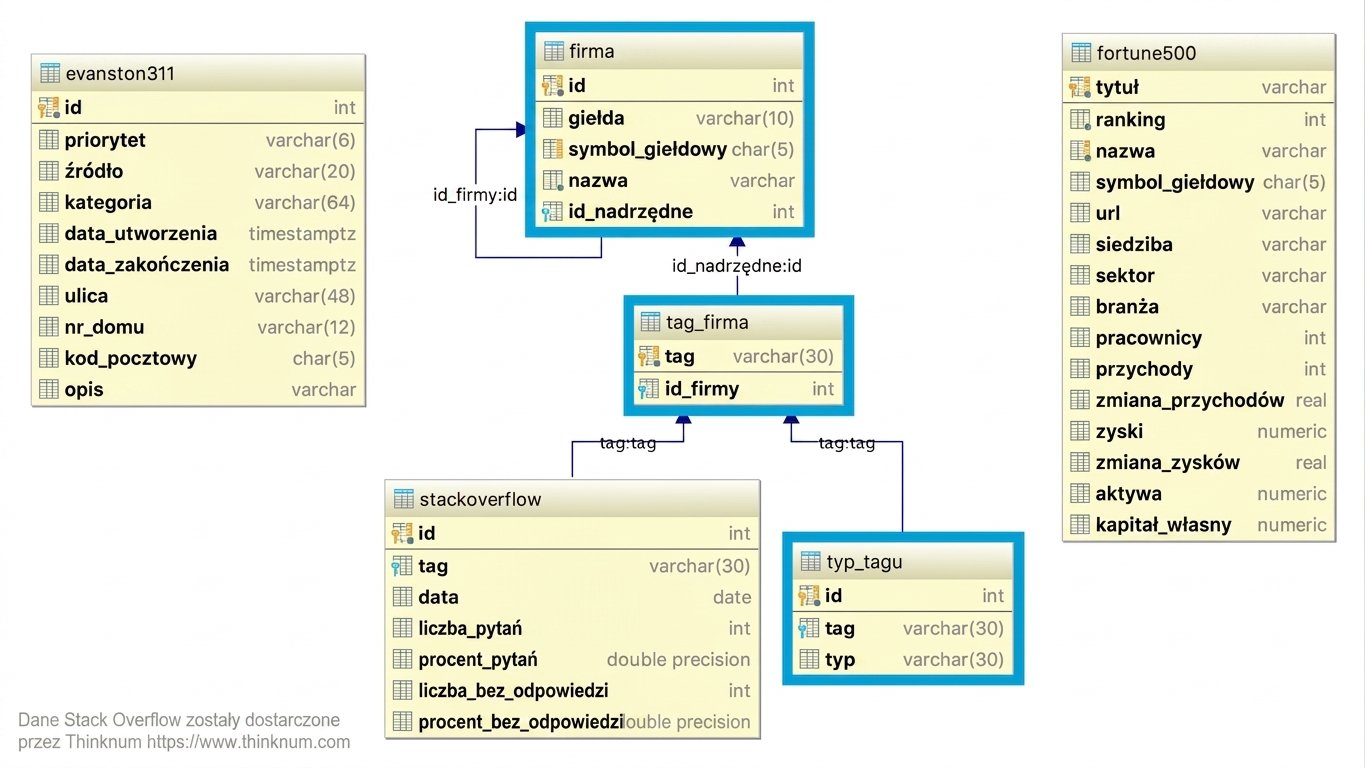Viewport: 1365px width, 768px height.
Task: Select tag:tag label on the typ_tagu relation
Action: [x=847, y=443]
